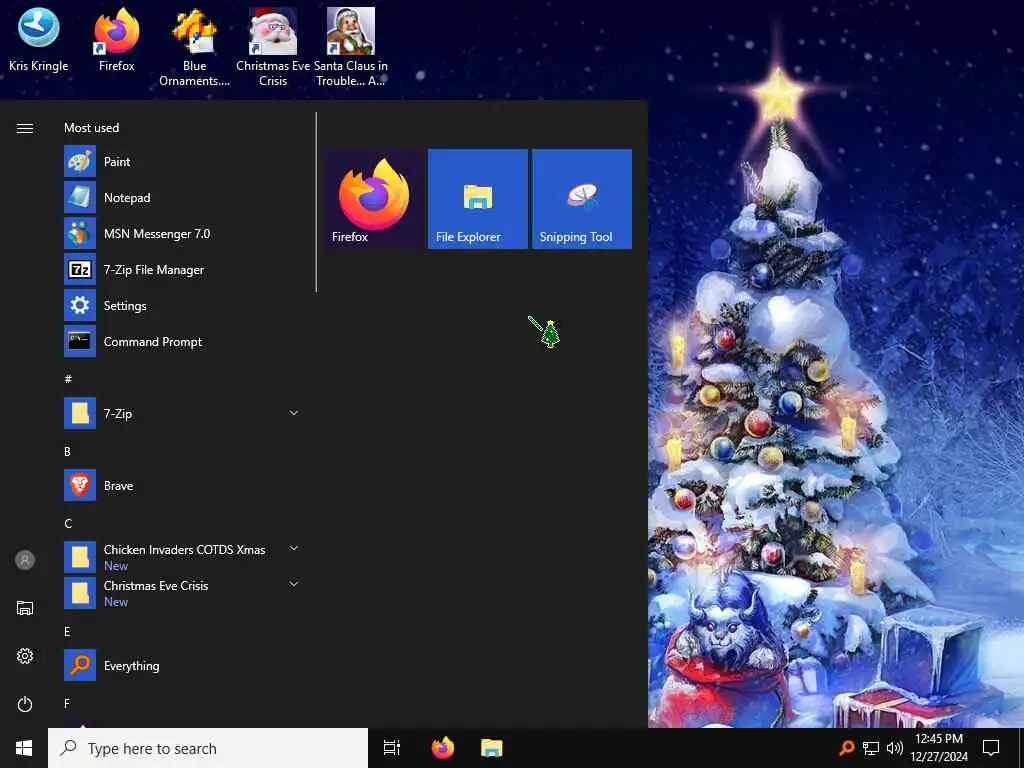The height and width of the screenshot is (768, 1024).
Task: Click the network icon in system tray
Action: coord(871,748)
